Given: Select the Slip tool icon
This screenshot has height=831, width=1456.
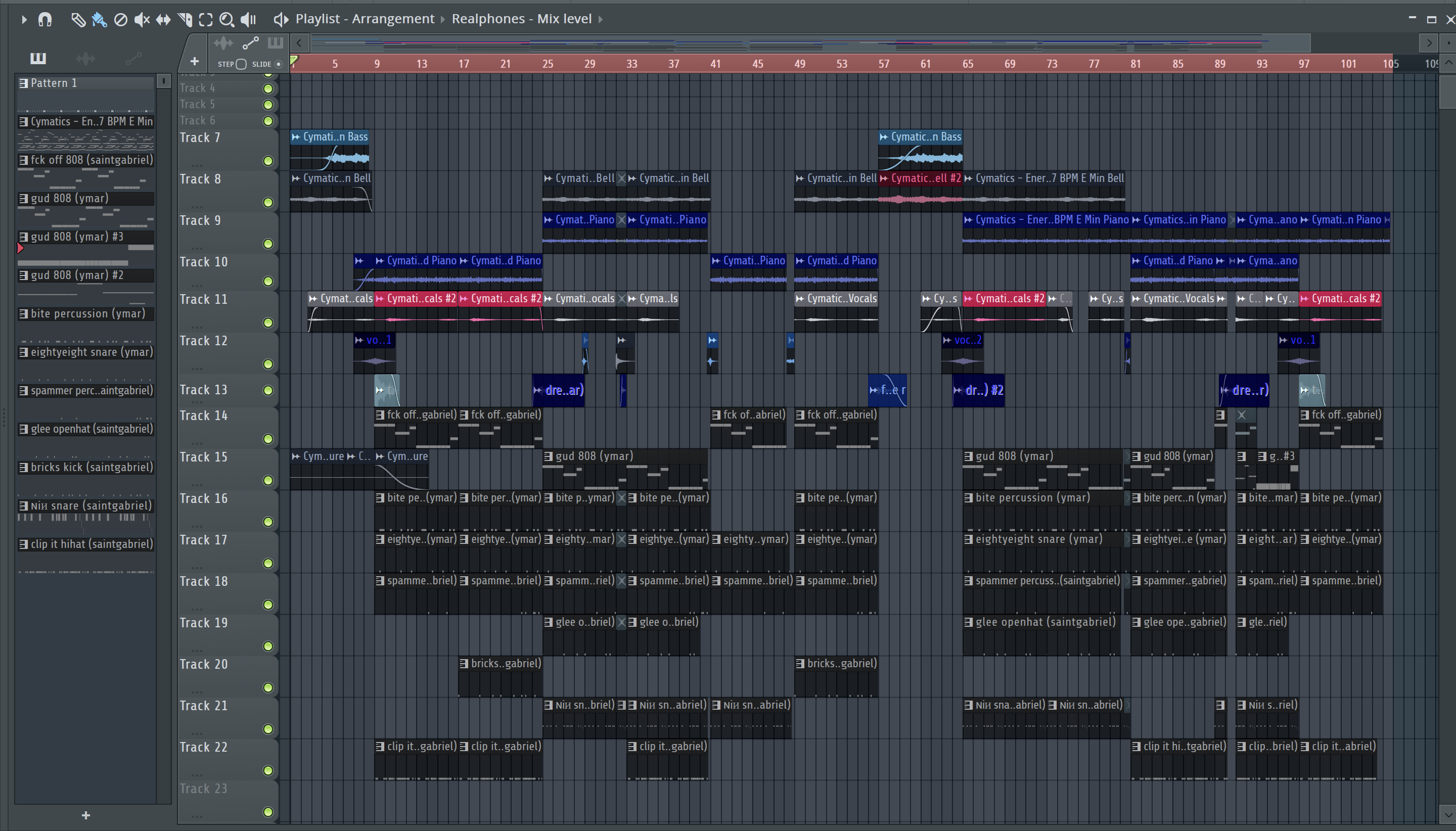Looking at the screenshot, I should point(163,20).
